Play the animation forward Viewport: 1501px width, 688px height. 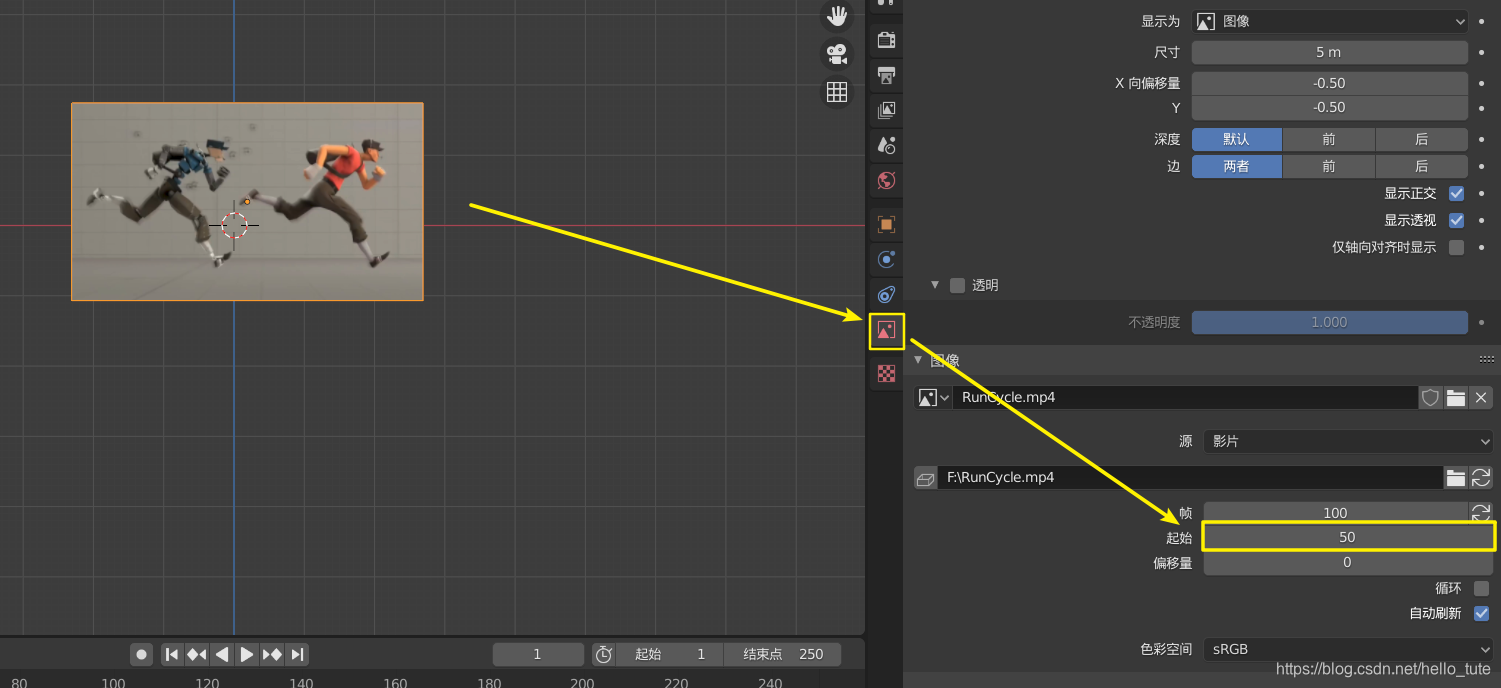coord(247,654)
